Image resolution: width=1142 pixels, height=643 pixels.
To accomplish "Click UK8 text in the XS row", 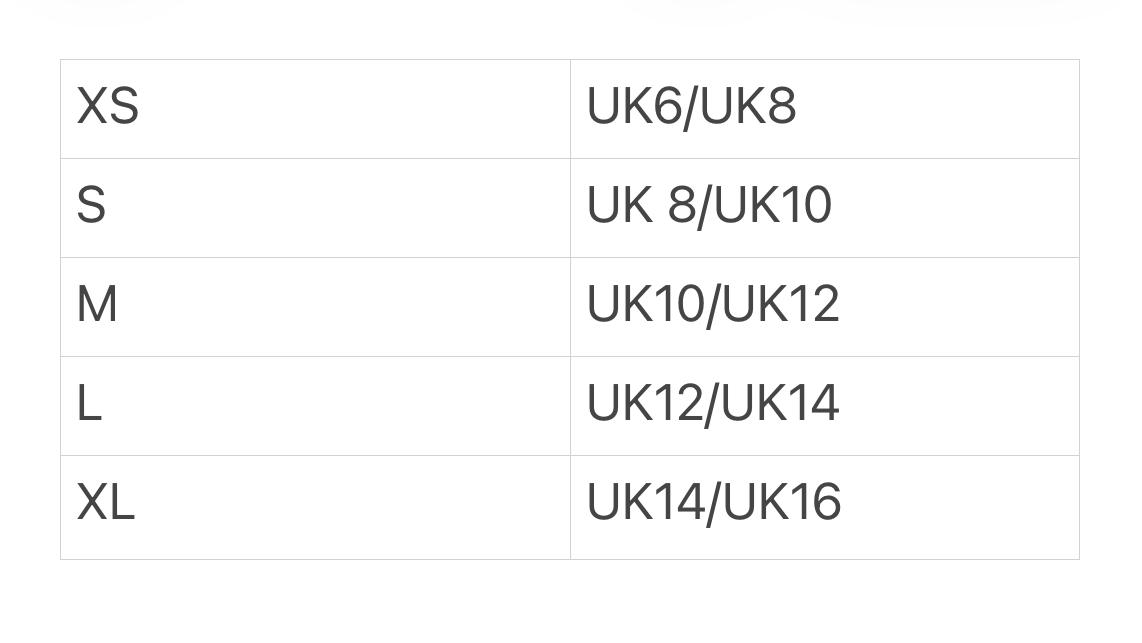I will [748, 106].
